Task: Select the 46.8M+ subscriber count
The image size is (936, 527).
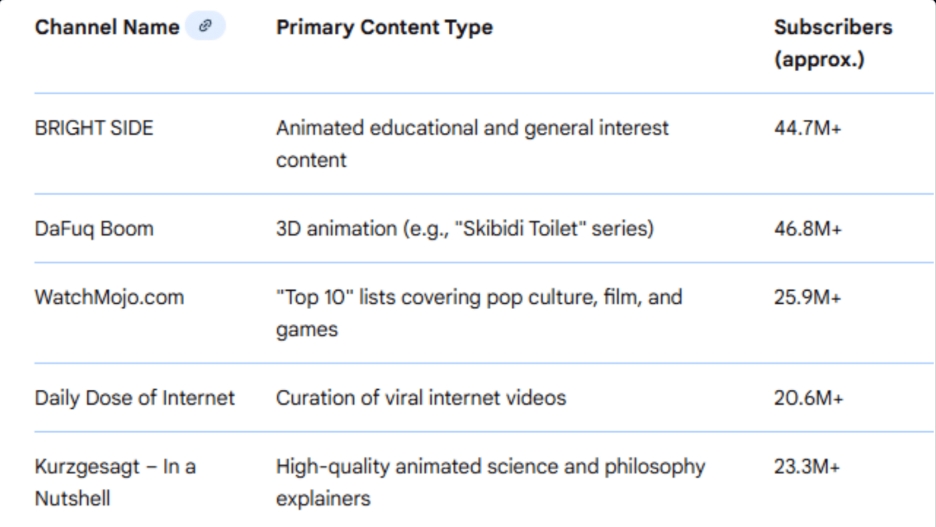Action: coord(808,228)
